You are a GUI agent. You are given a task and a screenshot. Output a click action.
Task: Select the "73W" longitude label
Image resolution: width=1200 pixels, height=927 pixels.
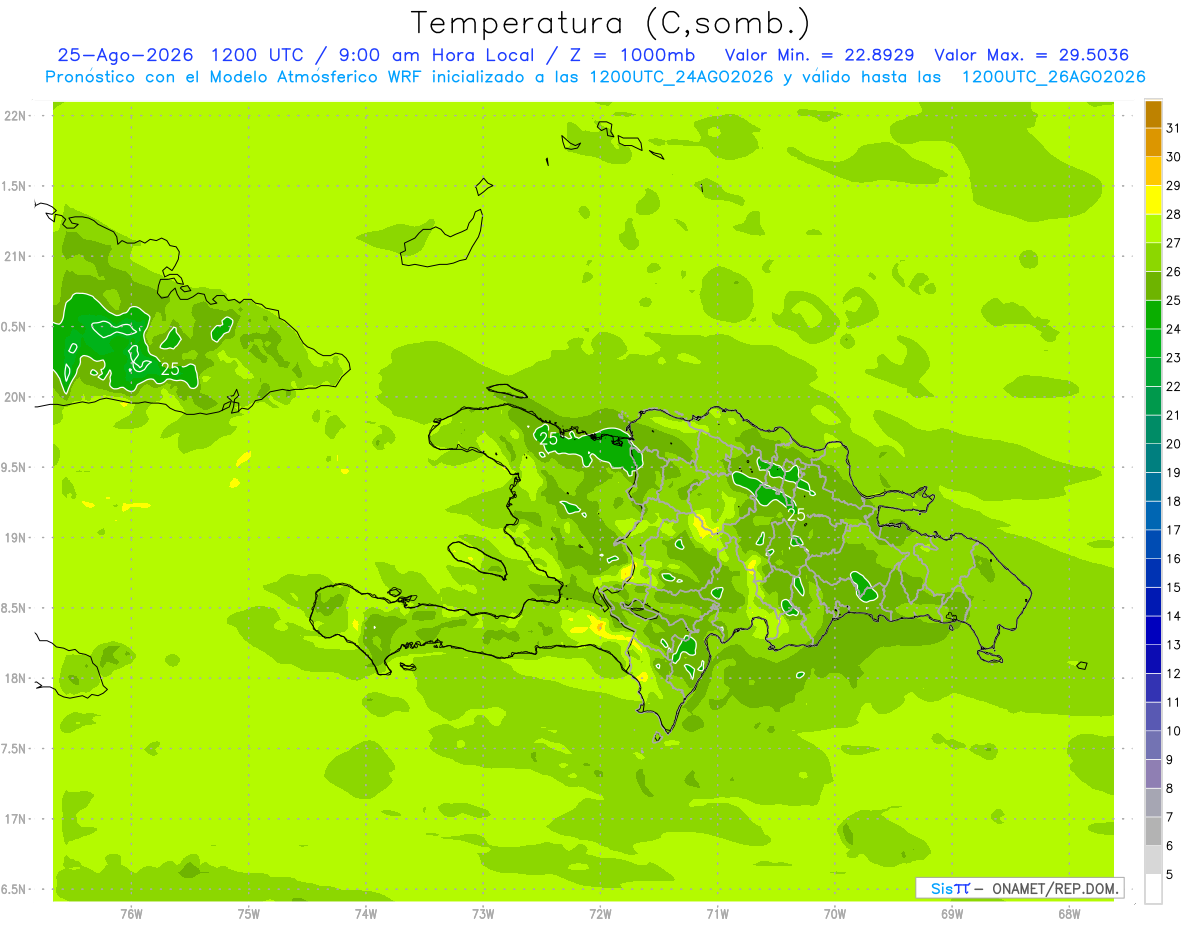coord(483,913)
